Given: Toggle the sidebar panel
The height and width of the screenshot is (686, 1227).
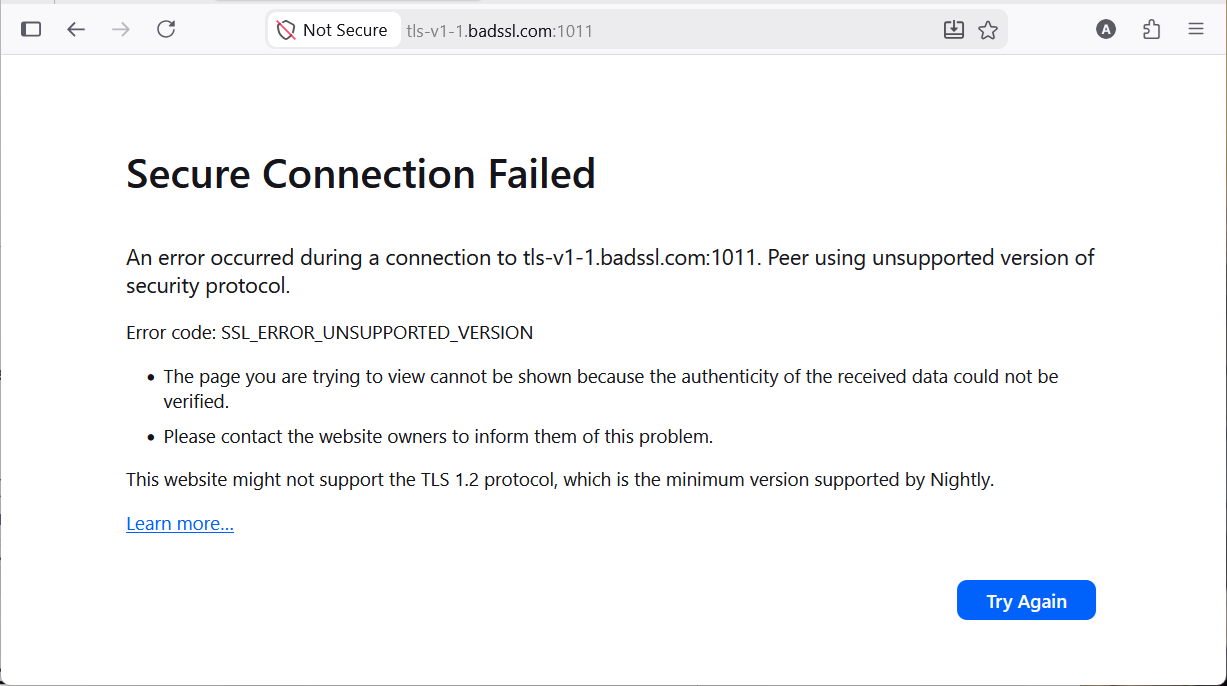Looking at the screenshot, I should 31,29.
